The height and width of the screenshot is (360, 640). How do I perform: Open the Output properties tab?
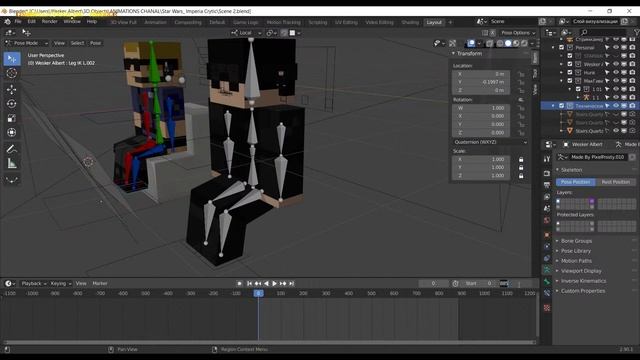point(547,185)
